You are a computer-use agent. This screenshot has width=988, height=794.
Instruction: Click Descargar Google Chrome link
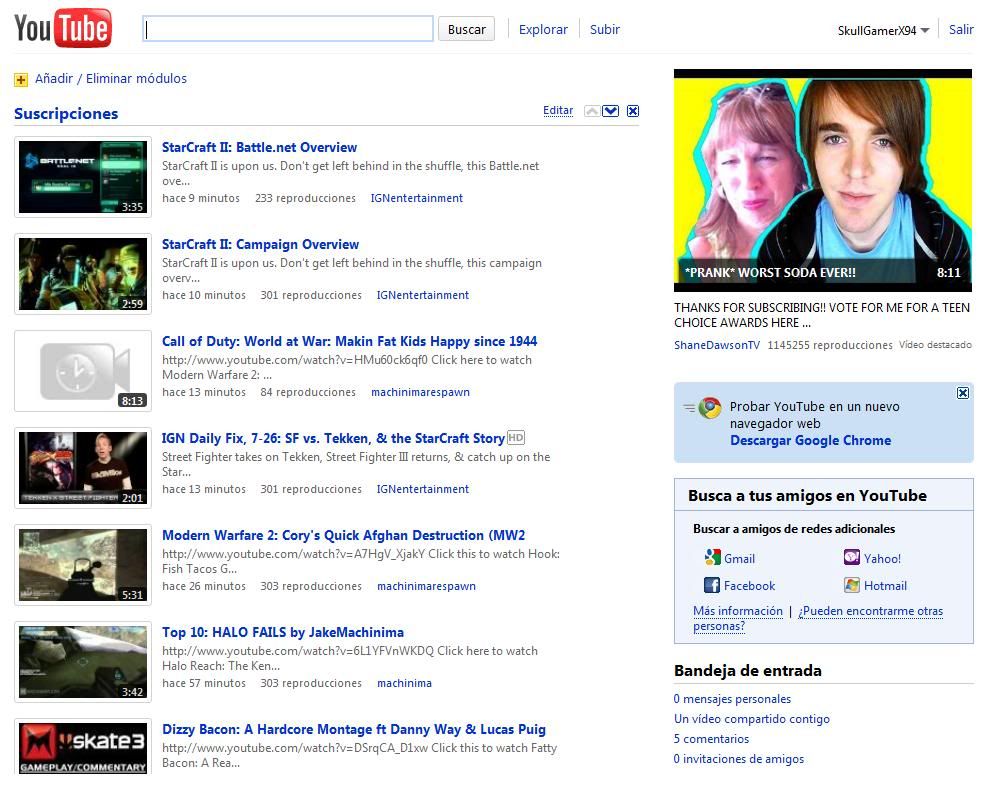click(810, 440)
